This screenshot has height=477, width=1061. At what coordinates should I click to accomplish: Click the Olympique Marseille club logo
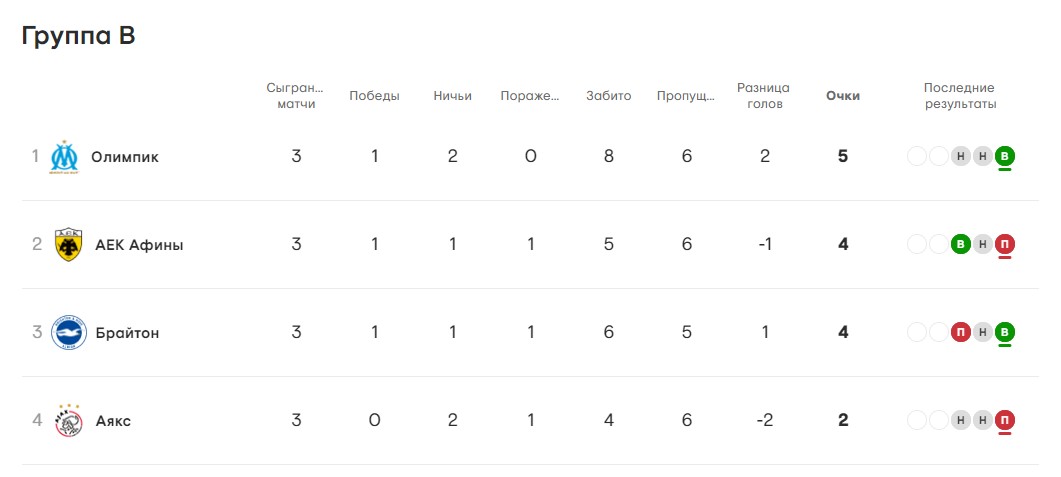(x=65, y=157)
